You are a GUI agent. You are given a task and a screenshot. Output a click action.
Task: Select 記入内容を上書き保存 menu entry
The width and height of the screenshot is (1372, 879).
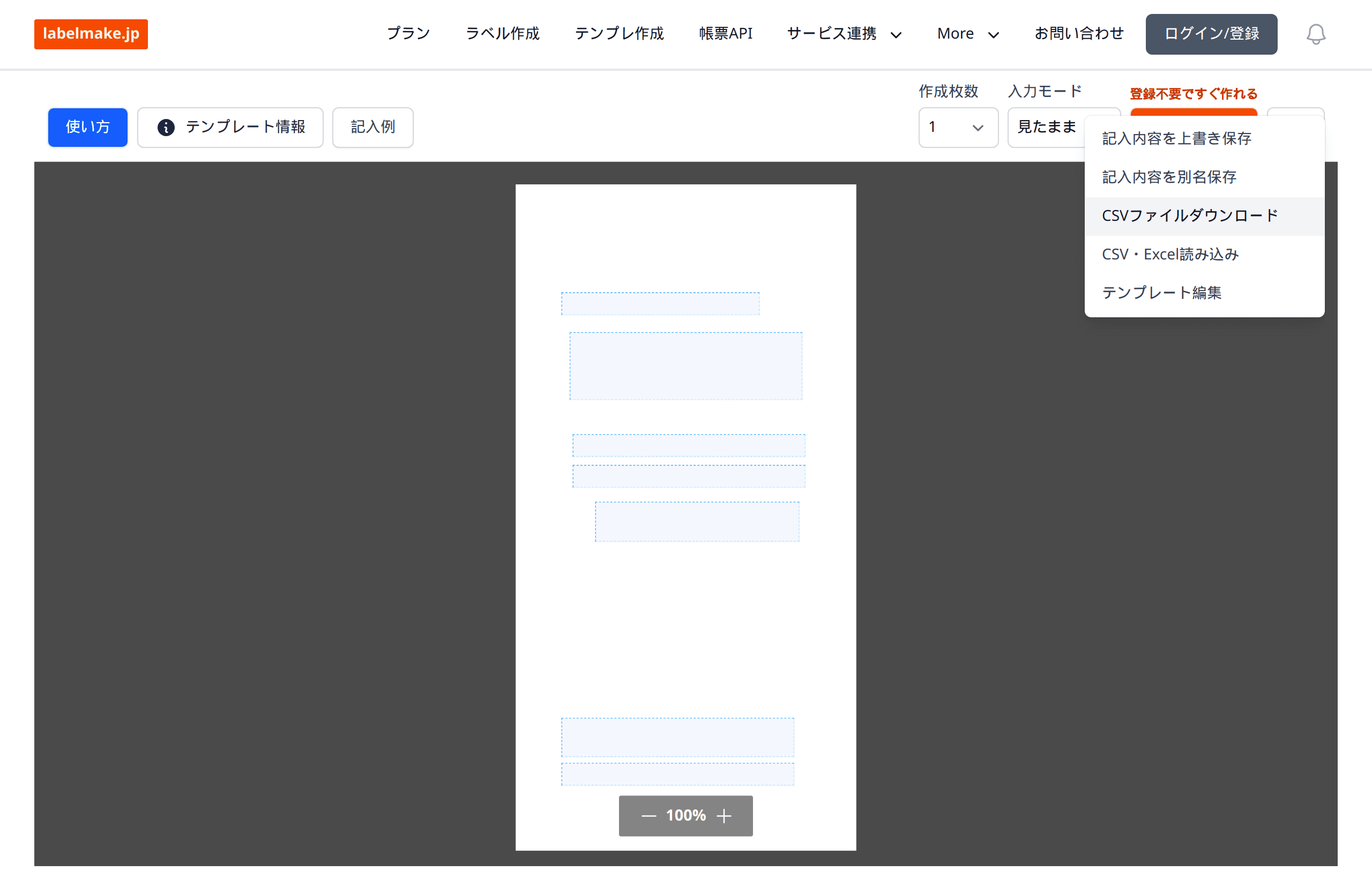[1204, 139]
